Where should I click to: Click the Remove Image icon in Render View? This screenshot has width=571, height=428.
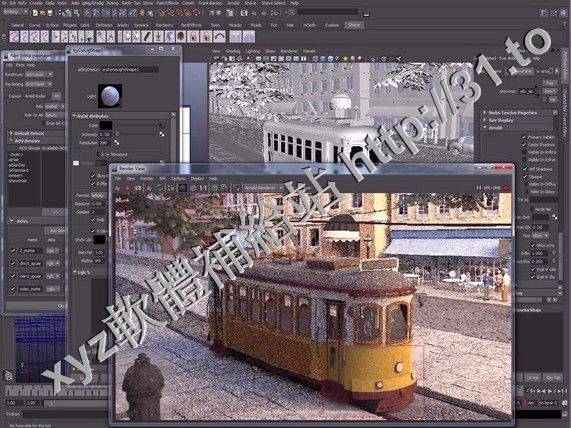click(224, 188)
